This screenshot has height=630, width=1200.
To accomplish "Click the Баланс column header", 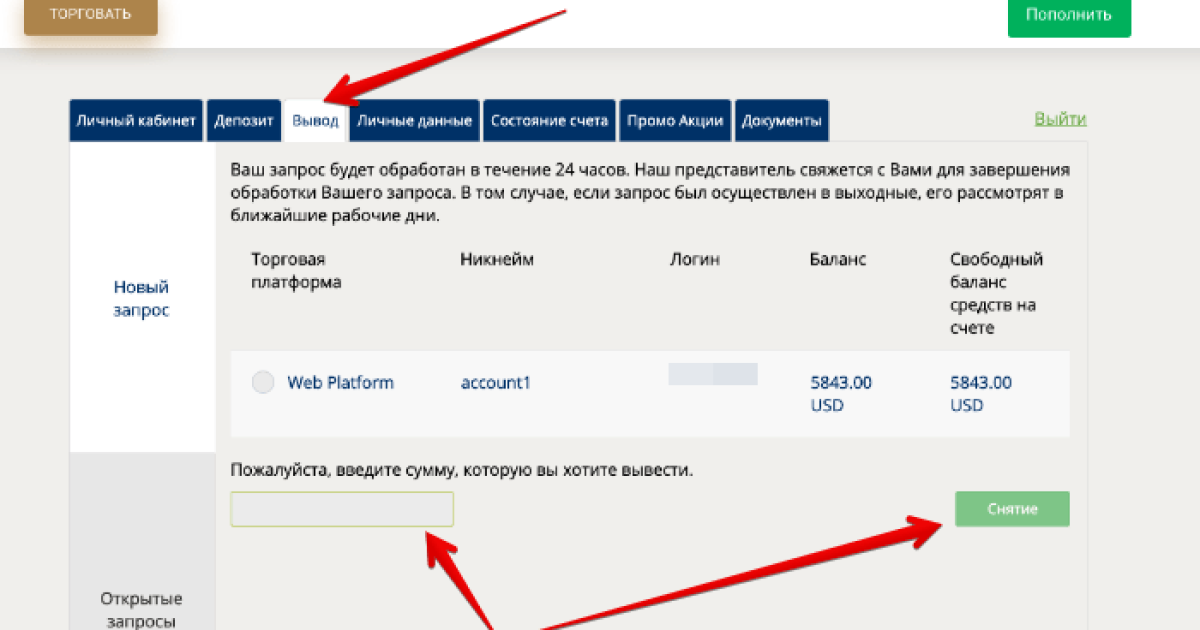I will pyautogui.click(x=838, y=260).
